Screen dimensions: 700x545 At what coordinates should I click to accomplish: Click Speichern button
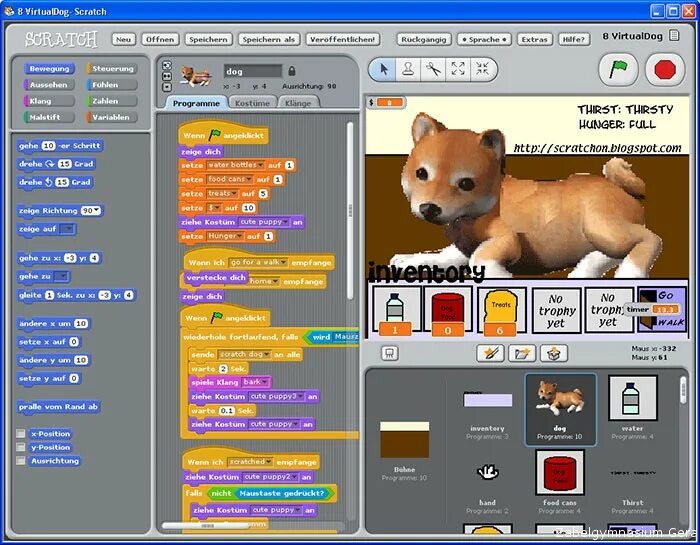click(x=208, y=39)
